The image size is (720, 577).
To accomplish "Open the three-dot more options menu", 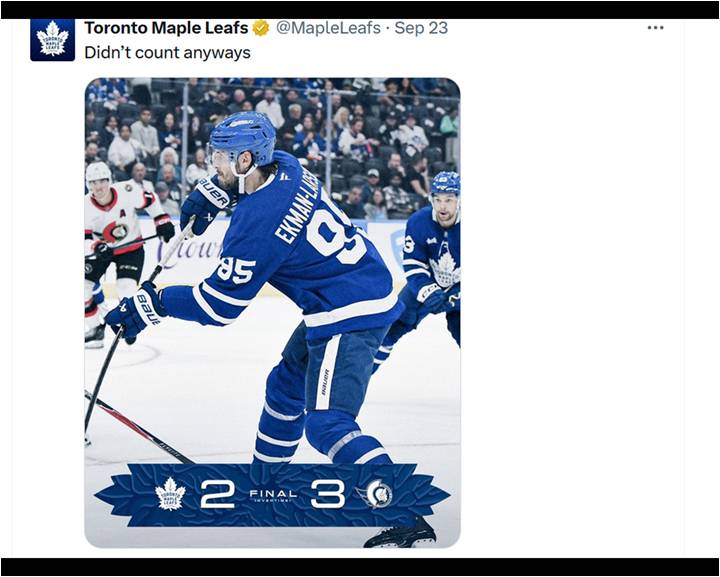I will tap(655, 28).
